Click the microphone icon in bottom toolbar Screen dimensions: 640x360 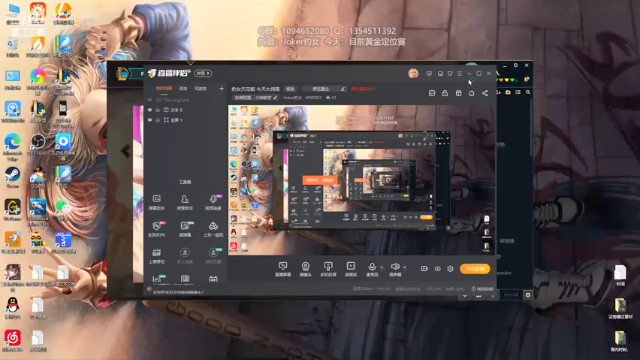tap(372, 267)
